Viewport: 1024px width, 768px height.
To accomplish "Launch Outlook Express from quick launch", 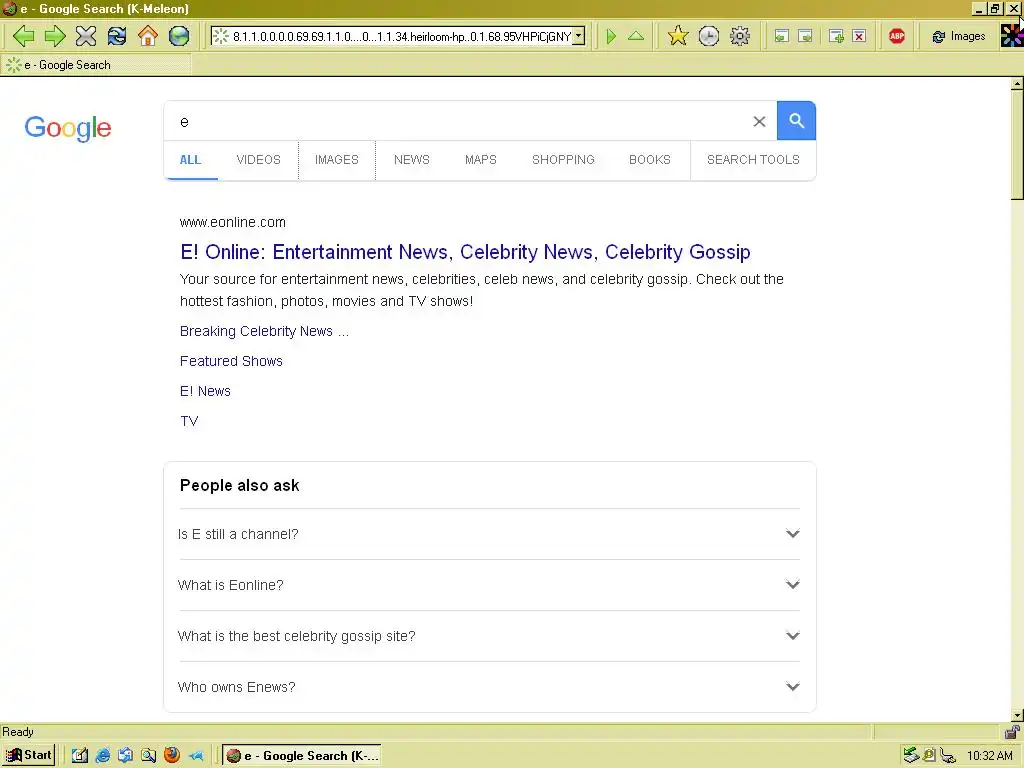I will point(125,756).
